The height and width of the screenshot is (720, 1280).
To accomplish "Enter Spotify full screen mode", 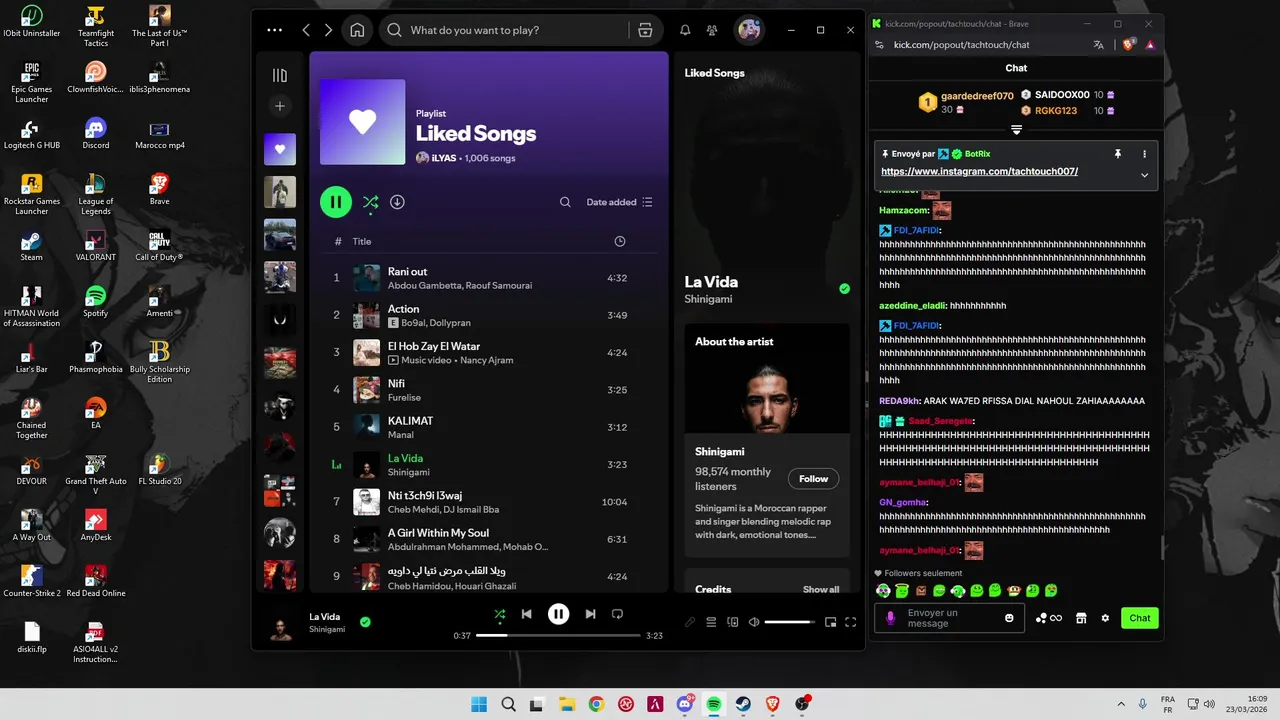I will pyautogui.click(x=851, y=622).
